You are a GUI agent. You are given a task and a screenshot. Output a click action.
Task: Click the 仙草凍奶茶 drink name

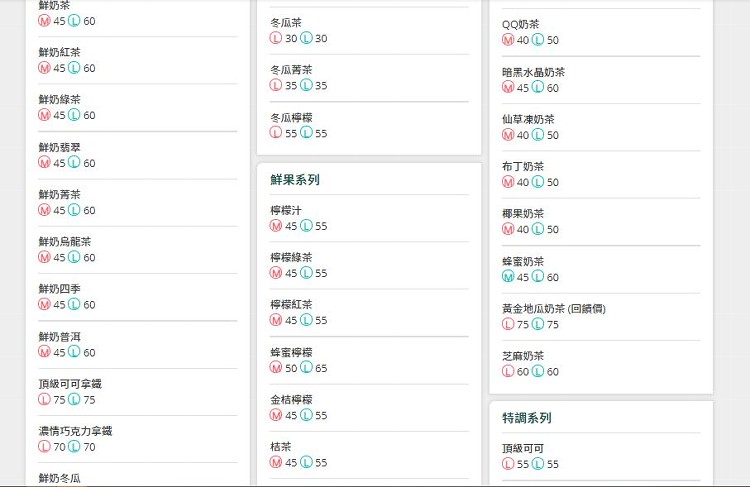[530, 119]
